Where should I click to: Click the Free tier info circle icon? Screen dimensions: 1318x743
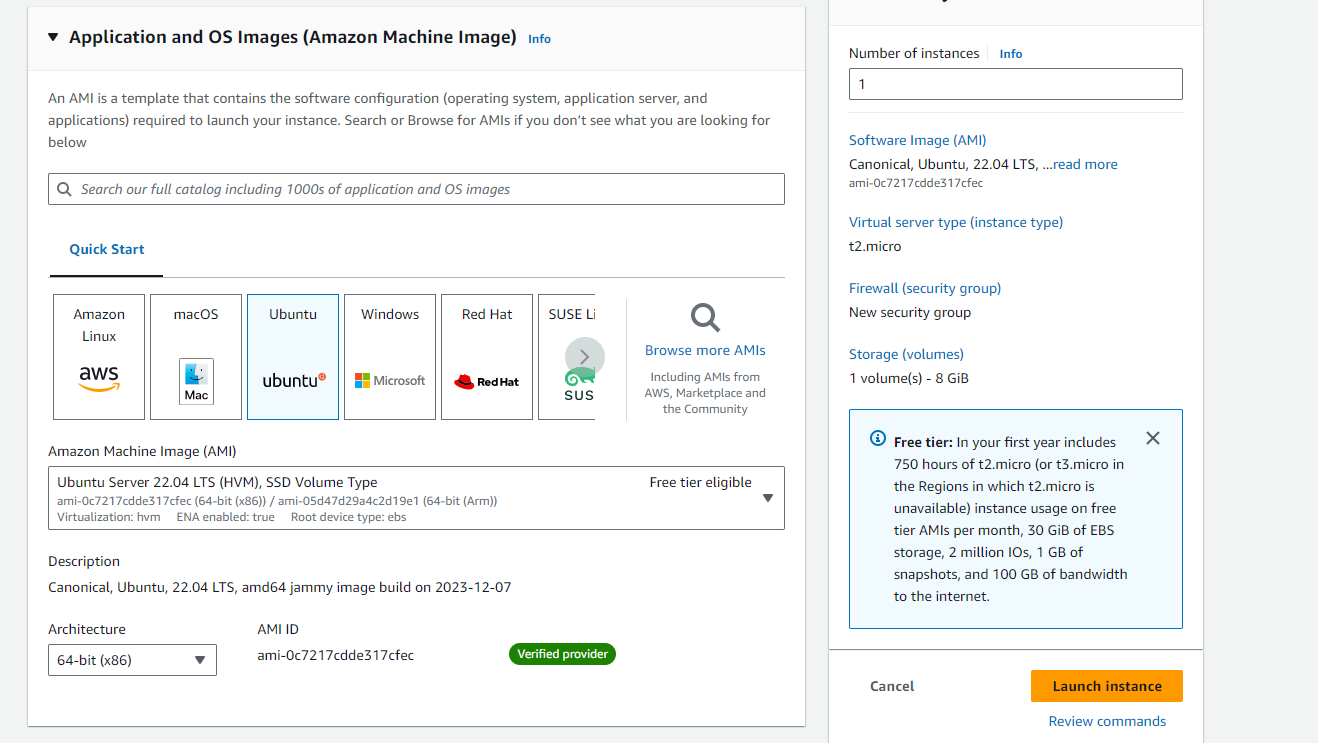pos(878,438)
